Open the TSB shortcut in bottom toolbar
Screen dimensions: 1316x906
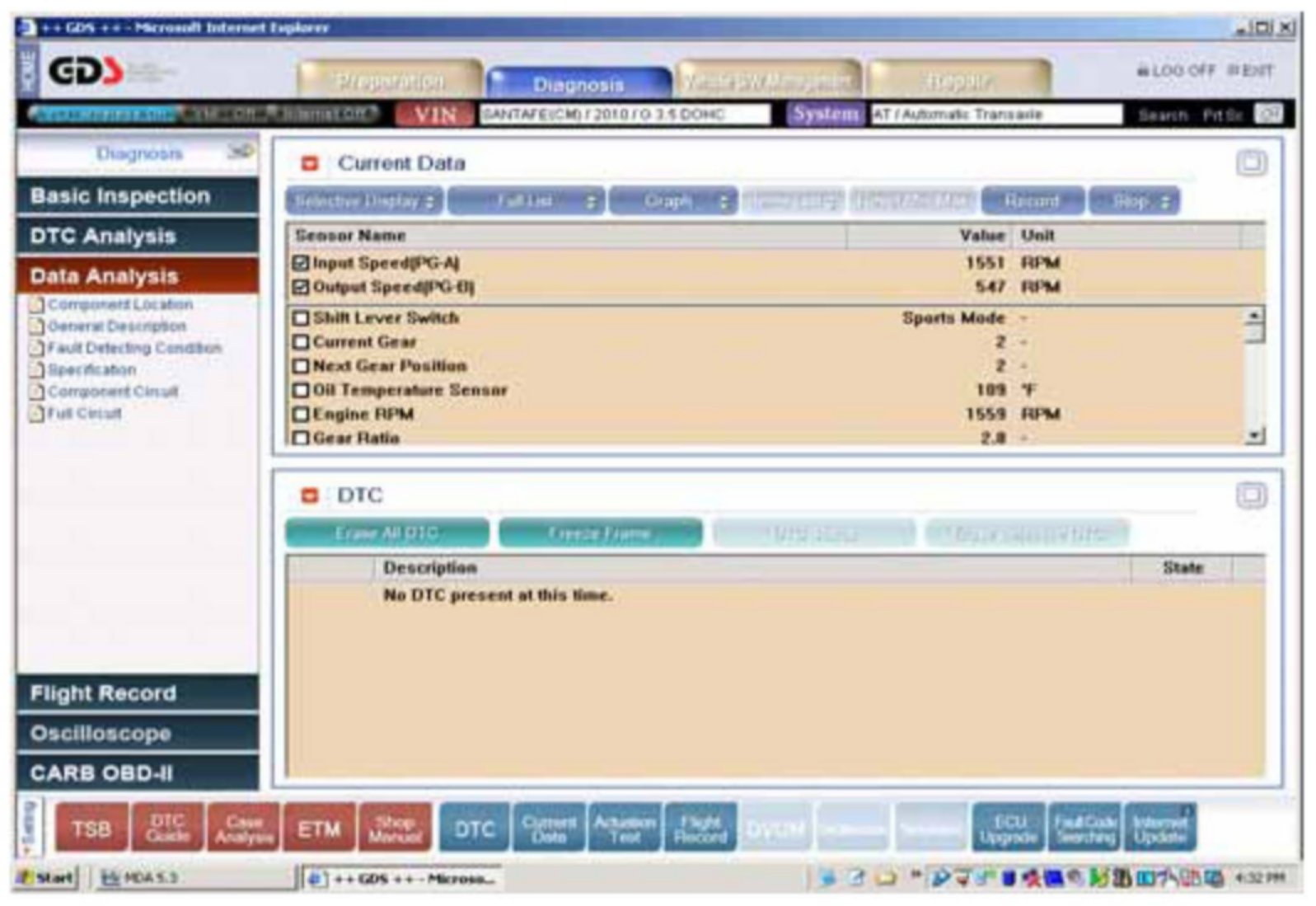point(91,828)
